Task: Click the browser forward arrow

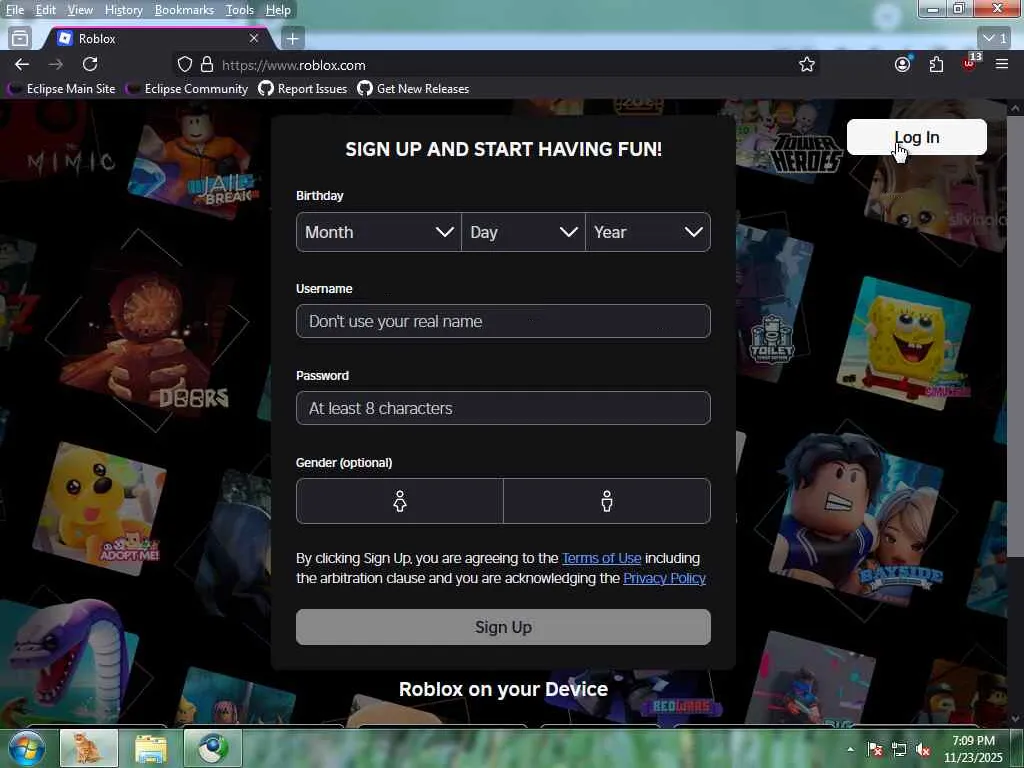Action: tap(56, 64)
